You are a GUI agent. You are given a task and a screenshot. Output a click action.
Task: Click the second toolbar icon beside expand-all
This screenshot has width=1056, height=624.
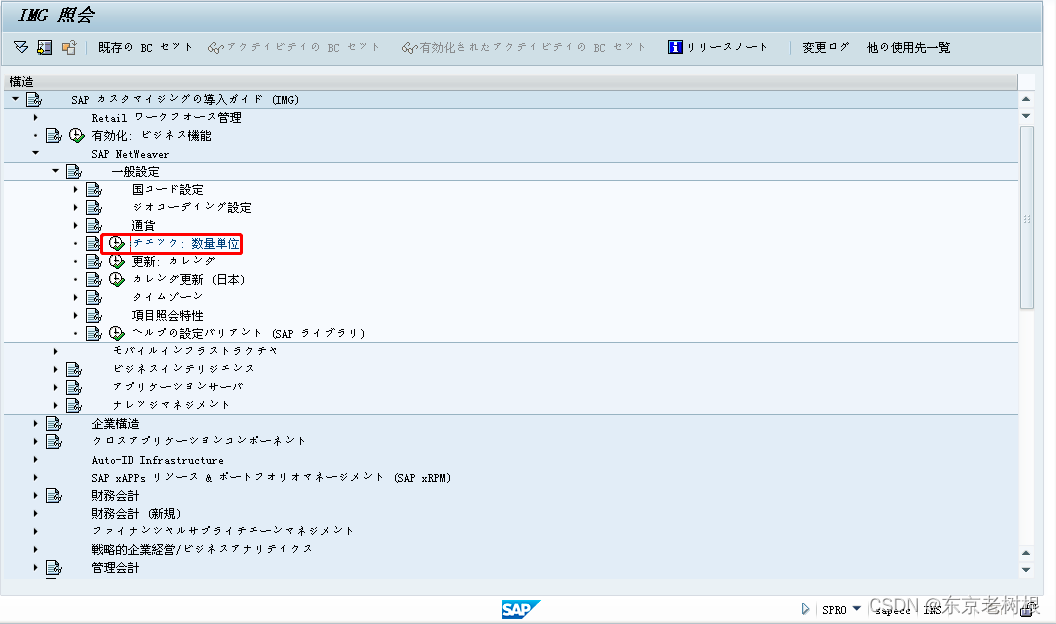point(44,47)
